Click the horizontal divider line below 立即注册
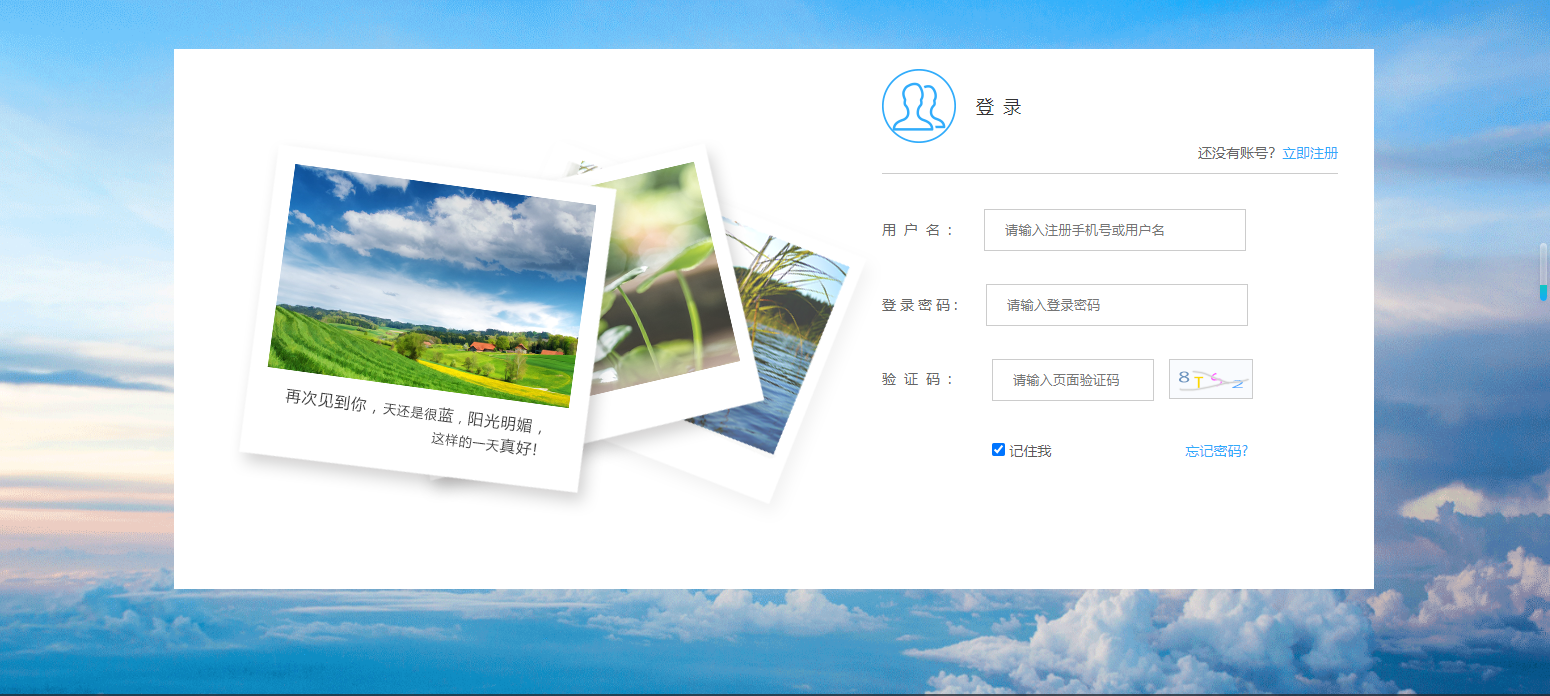1550x696 pixels. click(1110, 173)
